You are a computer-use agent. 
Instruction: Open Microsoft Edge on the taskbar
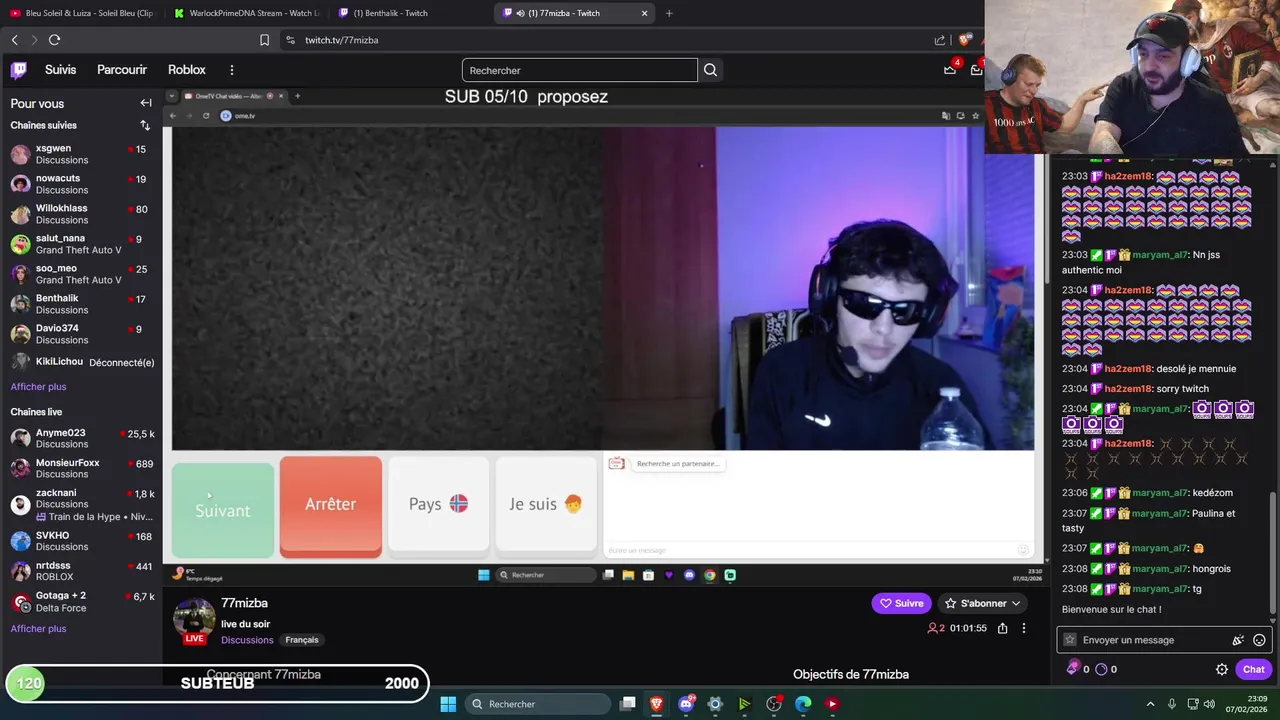[803, 704]
